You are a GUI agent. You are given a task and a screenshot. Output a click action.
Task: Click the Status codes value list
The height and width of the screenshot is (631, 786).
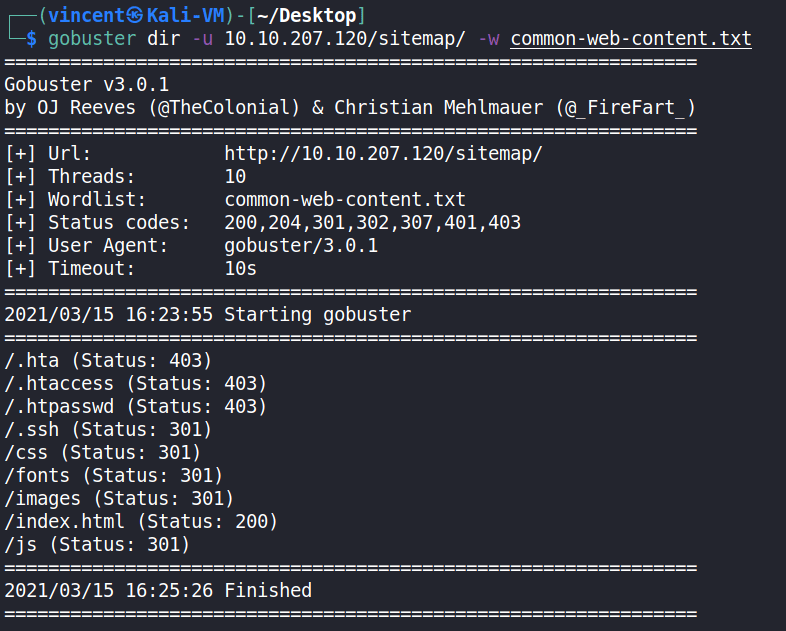tap(372, 222)
